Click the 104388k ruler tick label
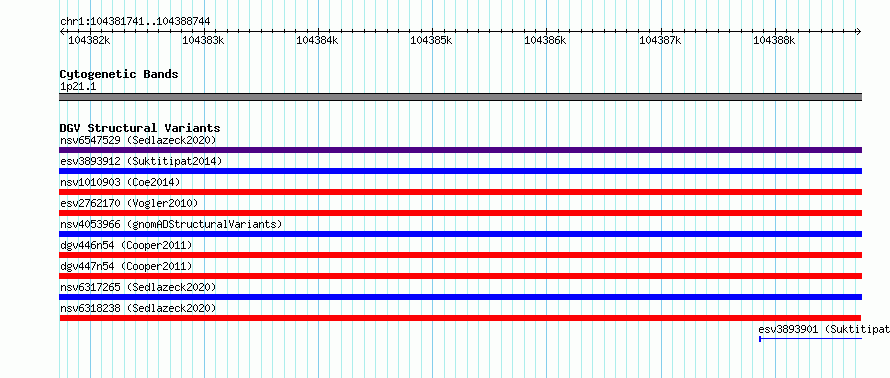The image size is (890, 378). [774, 40]
